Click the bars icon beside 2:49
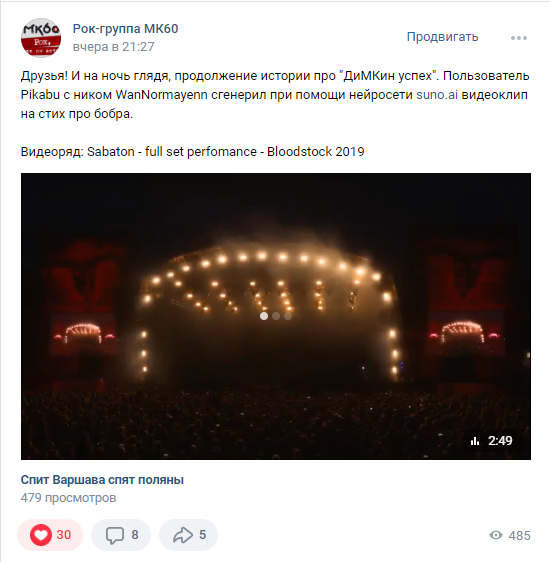 click(x=475, y=441)
